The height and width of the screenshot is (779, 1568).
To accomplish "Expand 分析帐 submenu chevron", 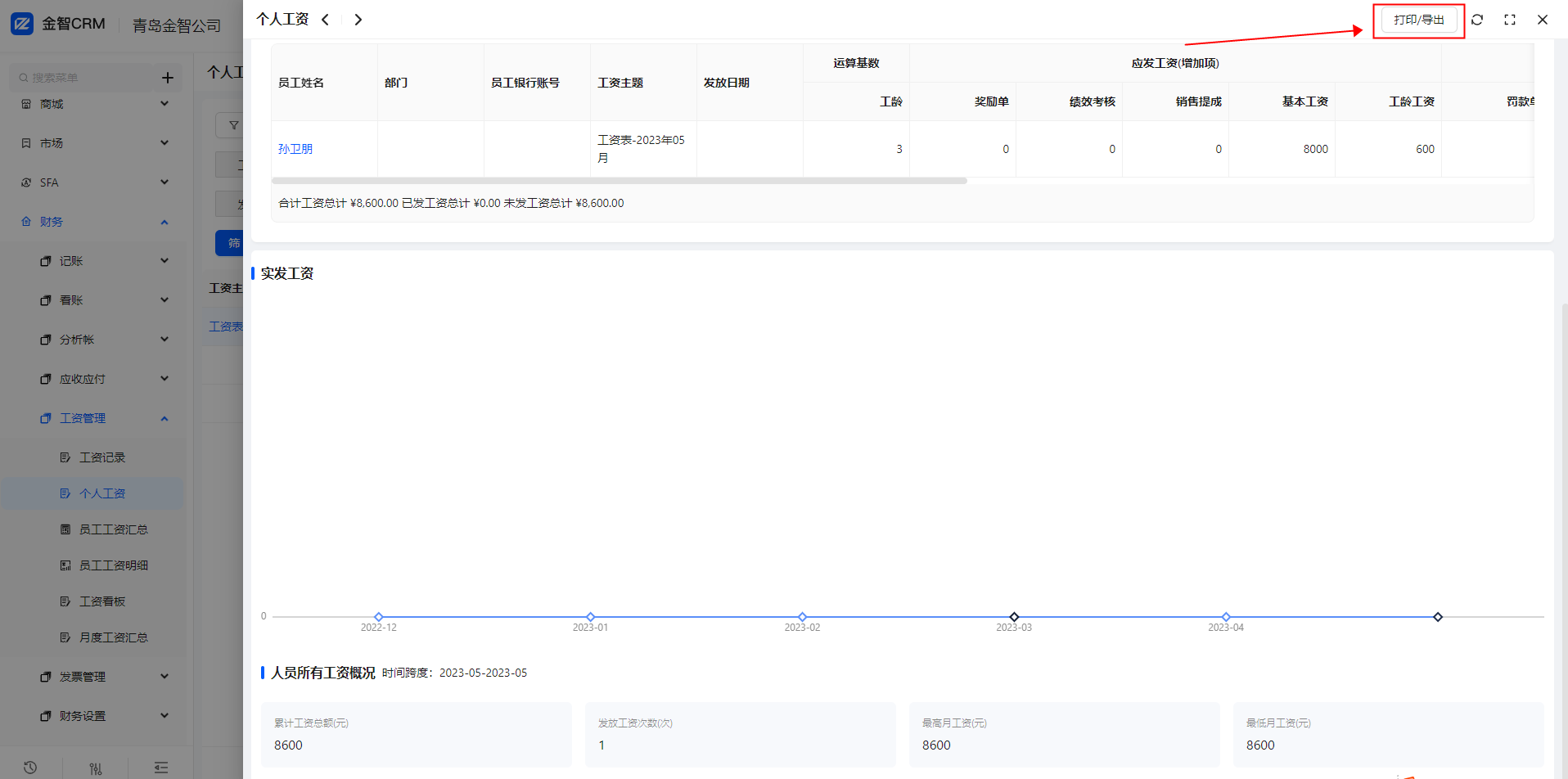I will (x=164, y=340).
